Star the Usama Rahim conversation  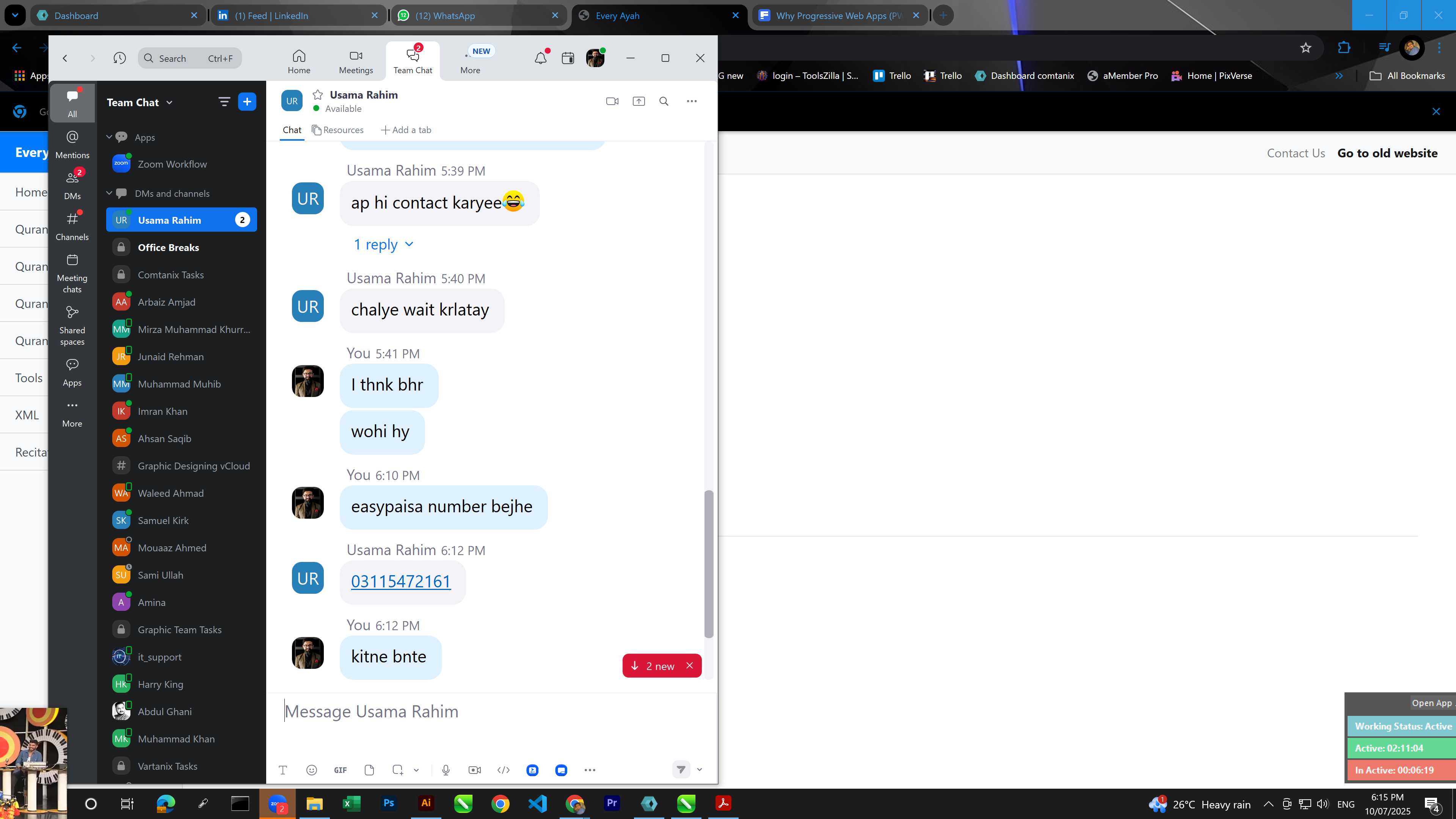point(318,94)
